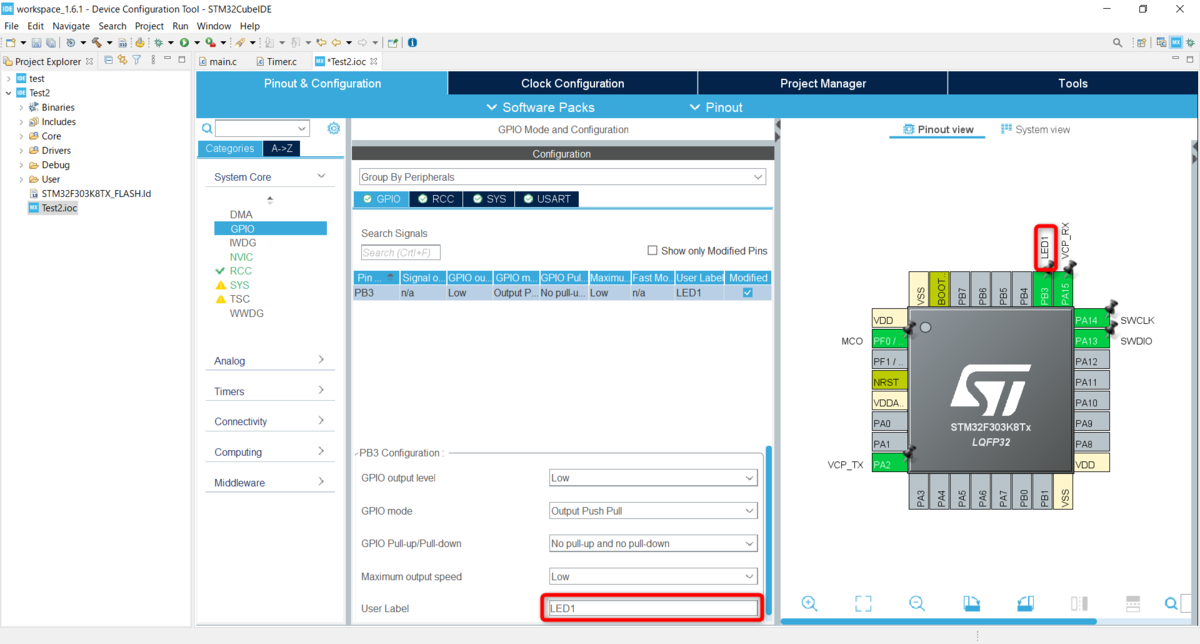
Task: Click the green Run button
Action: click(184, 43)
